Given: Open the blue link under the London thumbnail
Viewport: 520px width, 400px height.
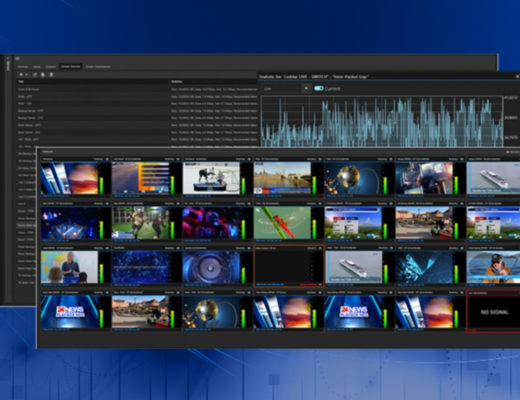Looking at the screenshot, I should pyautogui.click(x=268, y=196).
